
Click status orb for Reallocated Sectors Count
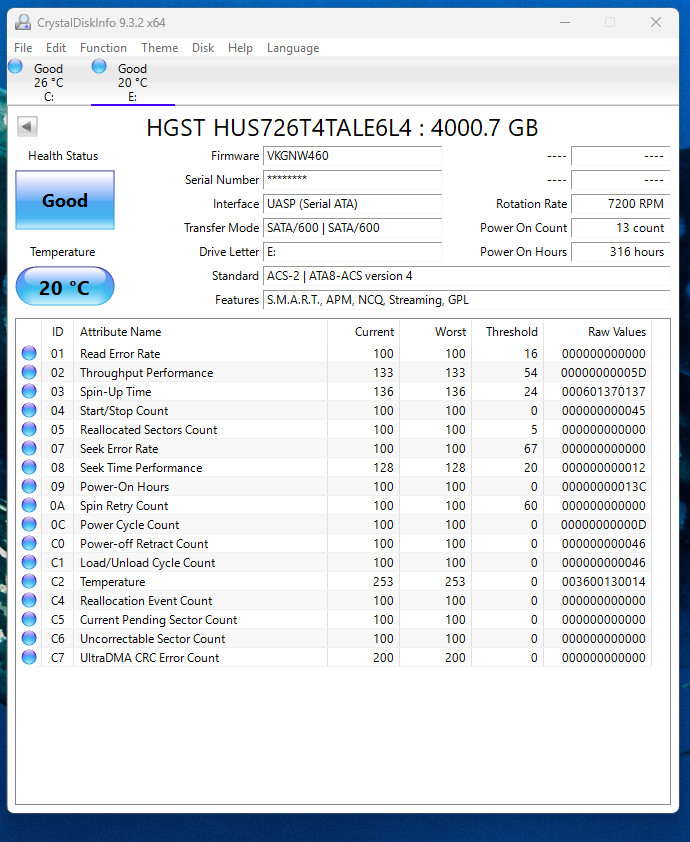point(29,430)
